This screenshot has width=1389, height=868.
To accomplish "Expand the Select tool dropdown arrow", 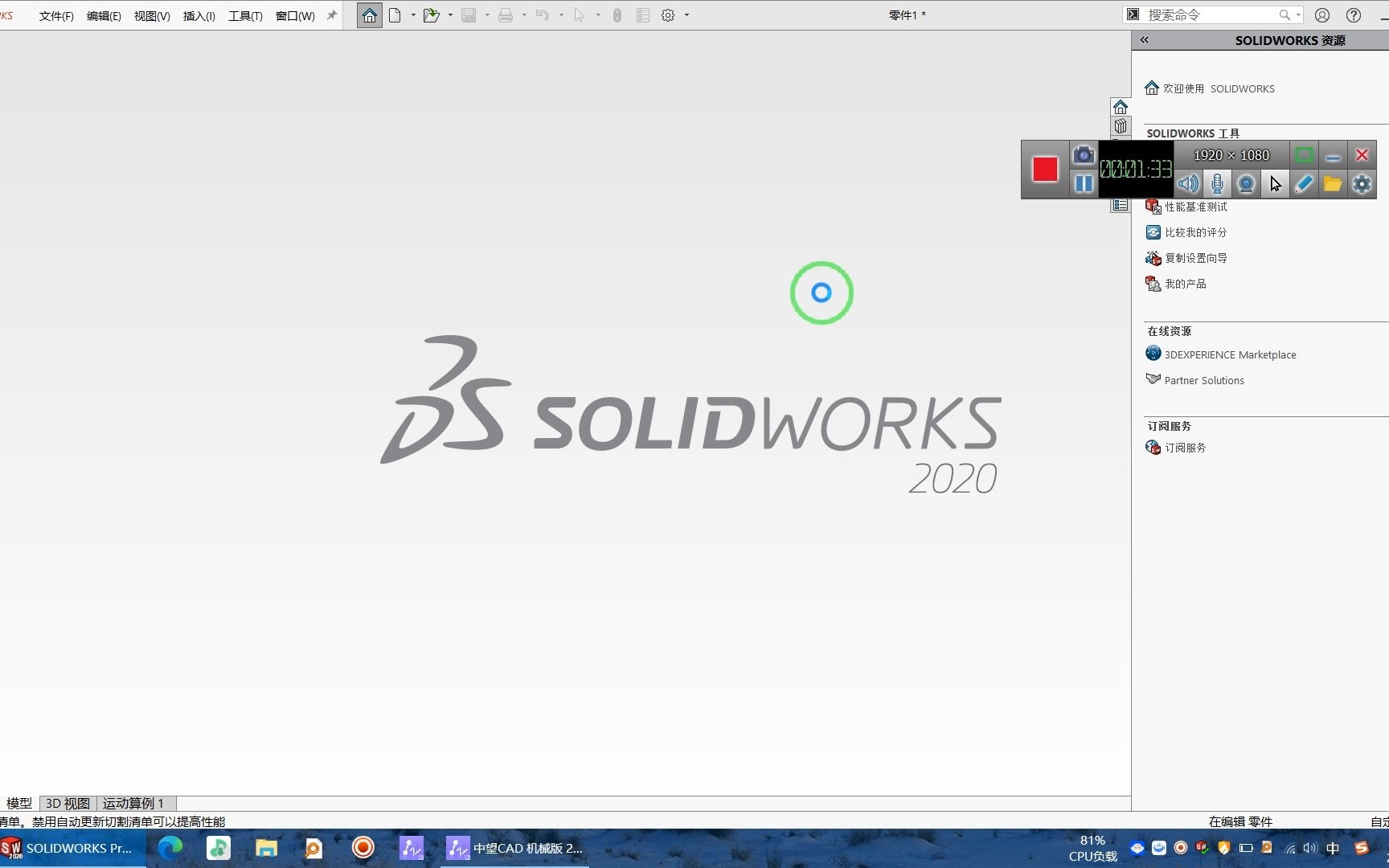I will point(598,15).
